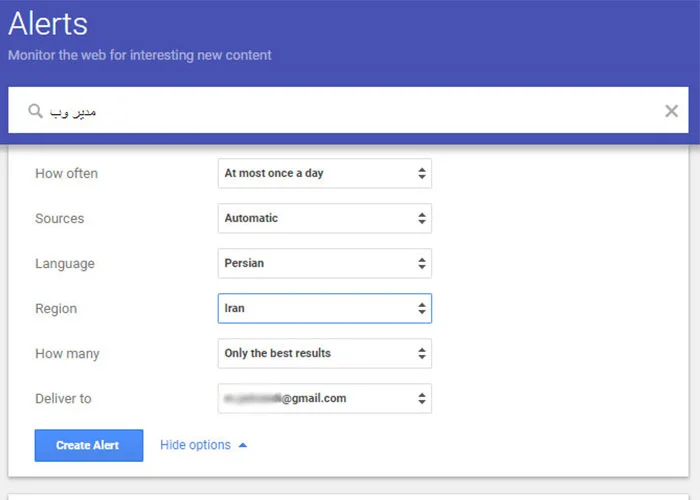
Task: Click the Language label
Action: pyautogui.click(x=65, y=264)
